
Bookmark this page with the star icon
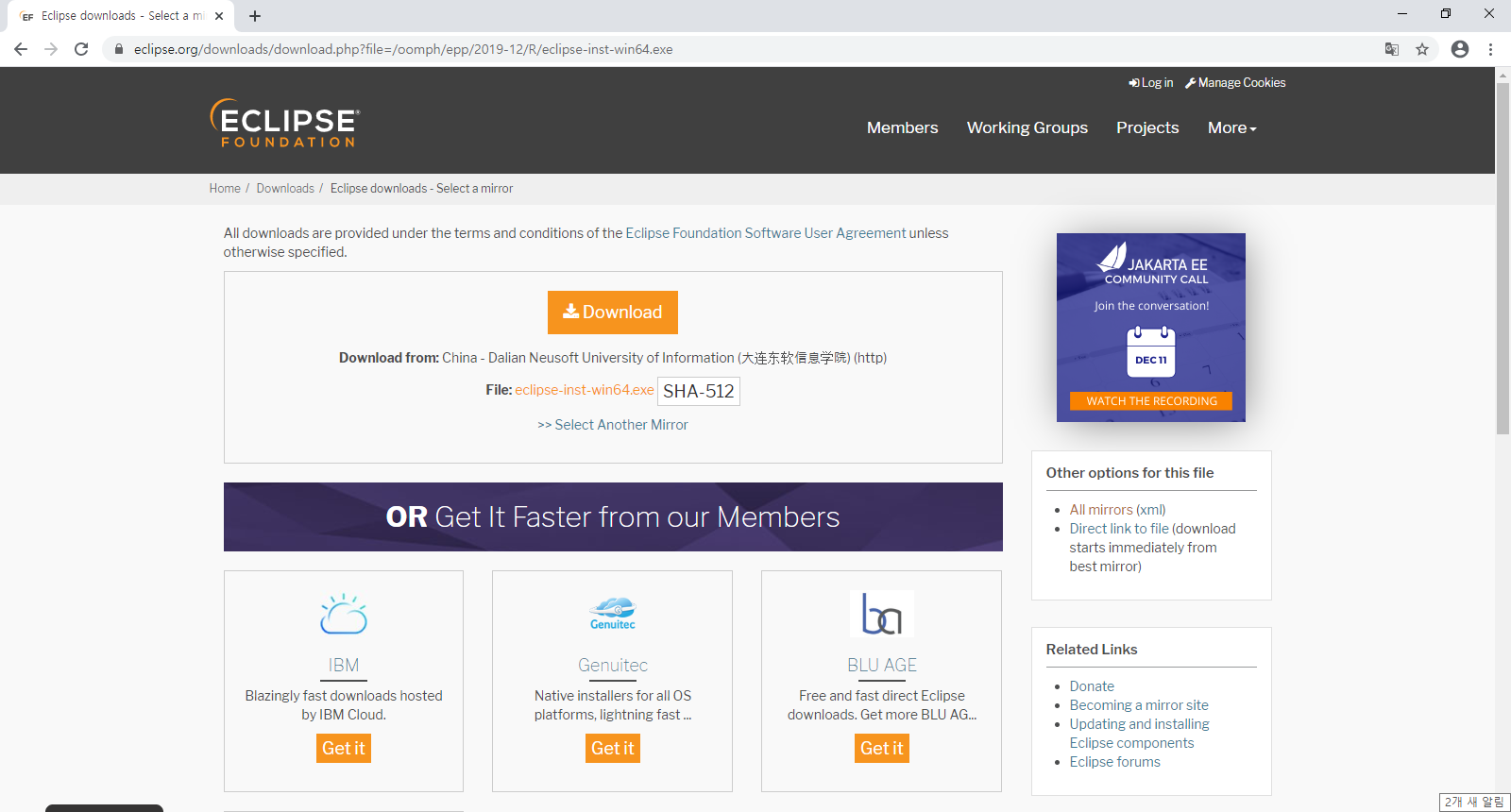1422,49
